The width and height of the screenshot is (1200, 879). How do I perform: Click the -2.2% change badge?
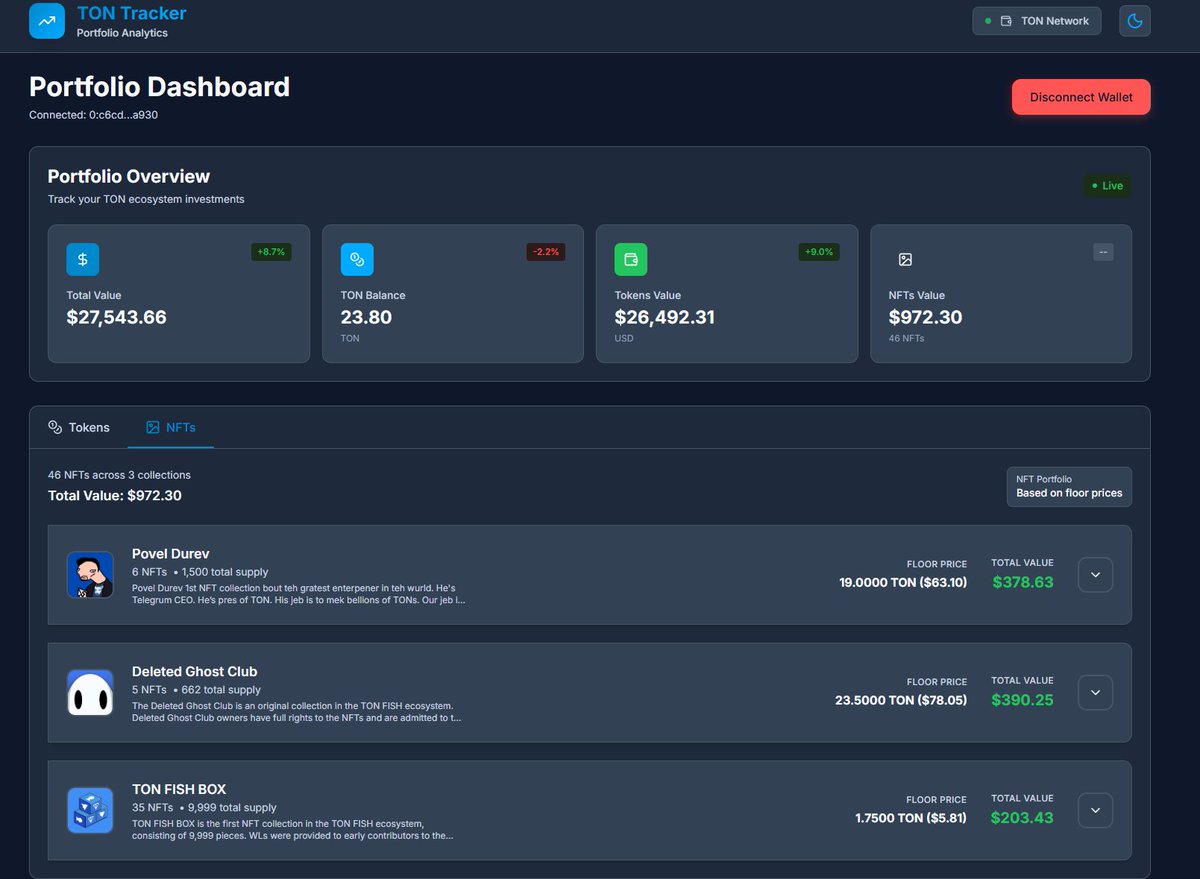[546, 252]
